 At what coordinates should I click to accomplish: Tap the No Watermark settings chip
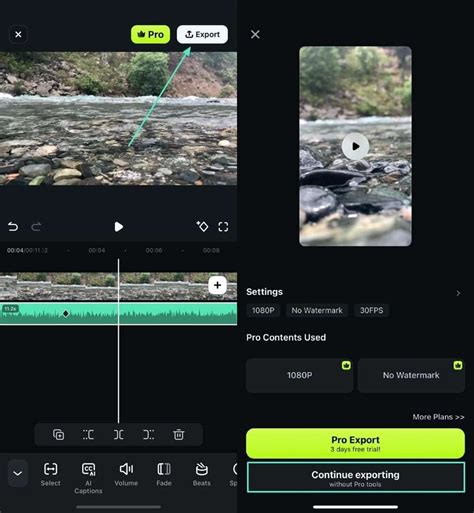[317, 310]
